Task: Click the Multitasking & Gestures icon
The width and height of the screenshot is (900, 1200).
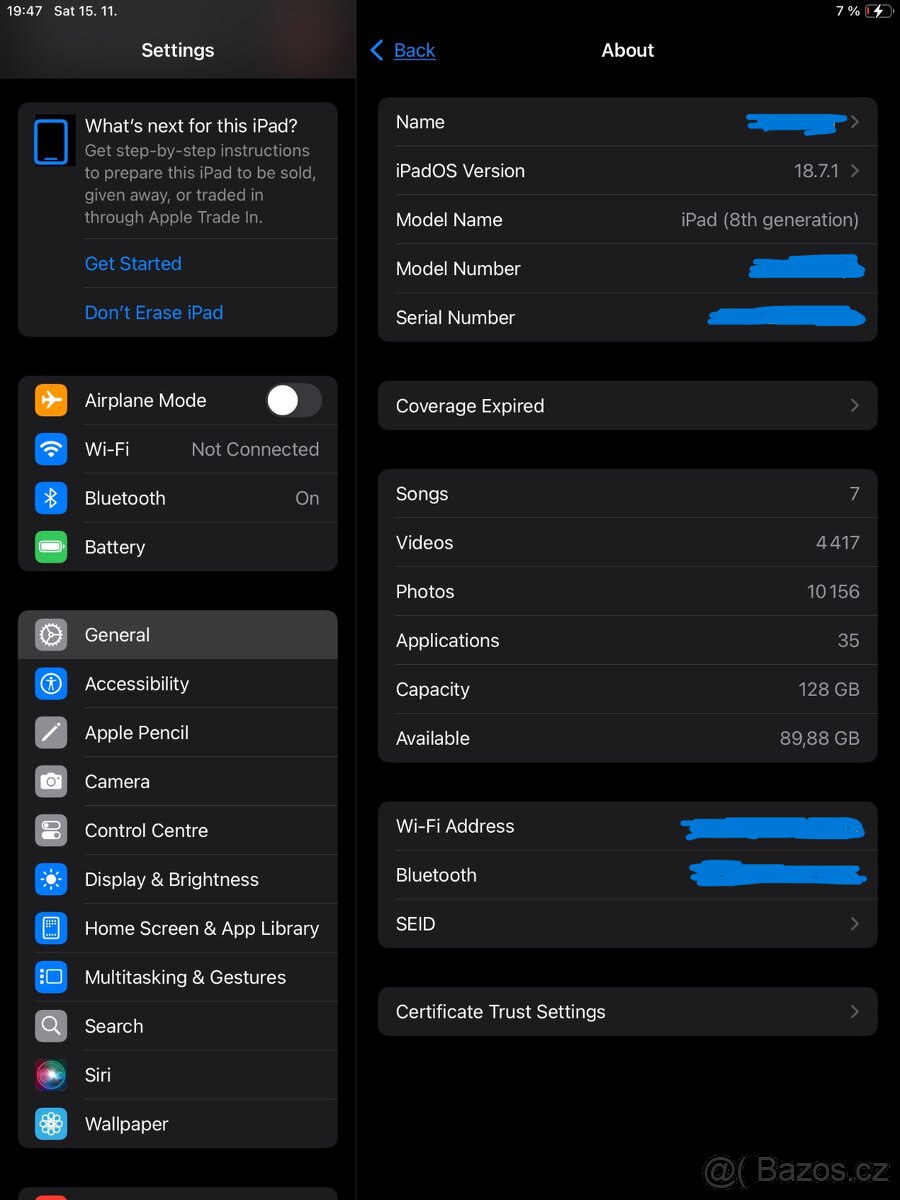Action: 51,977
